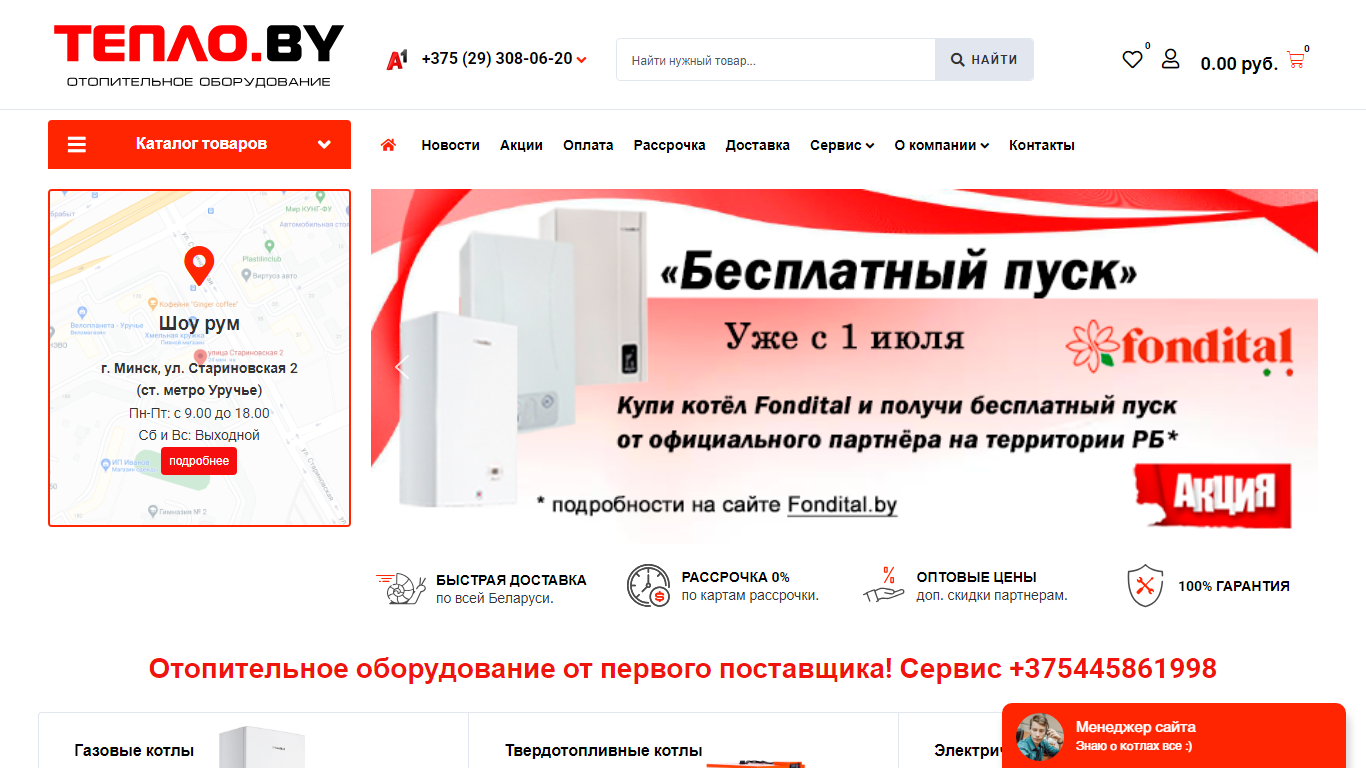
Task: Click the hamburger icon in Каталог товаров
Action: [77, 145]
